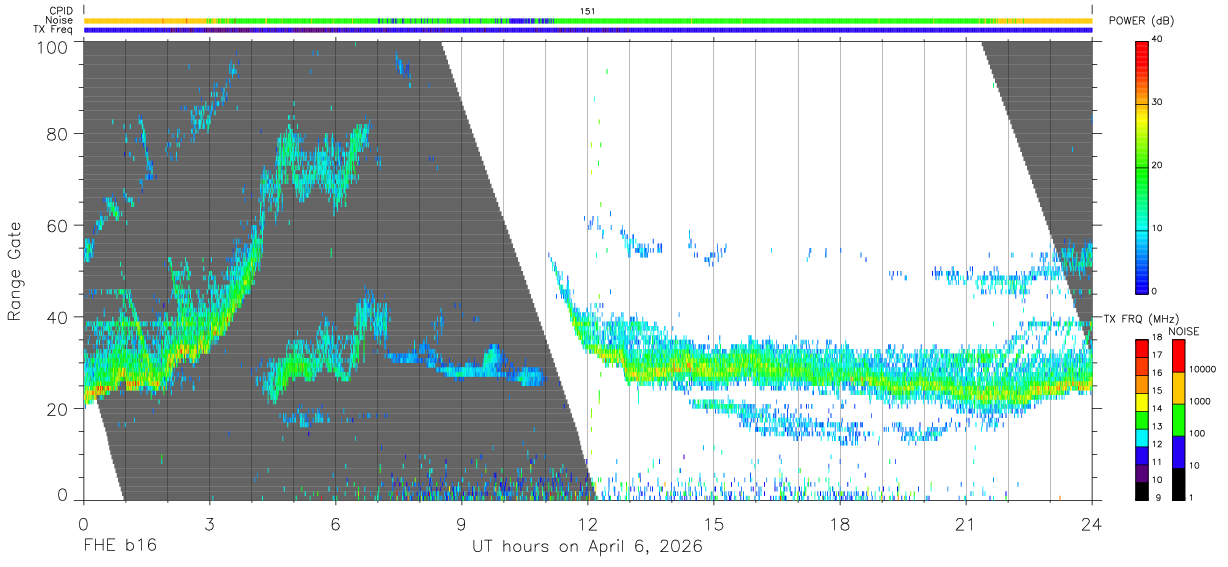Click UT hours axis tick 6
Viewport: 1228px width, 567px height.
(335, 524)
